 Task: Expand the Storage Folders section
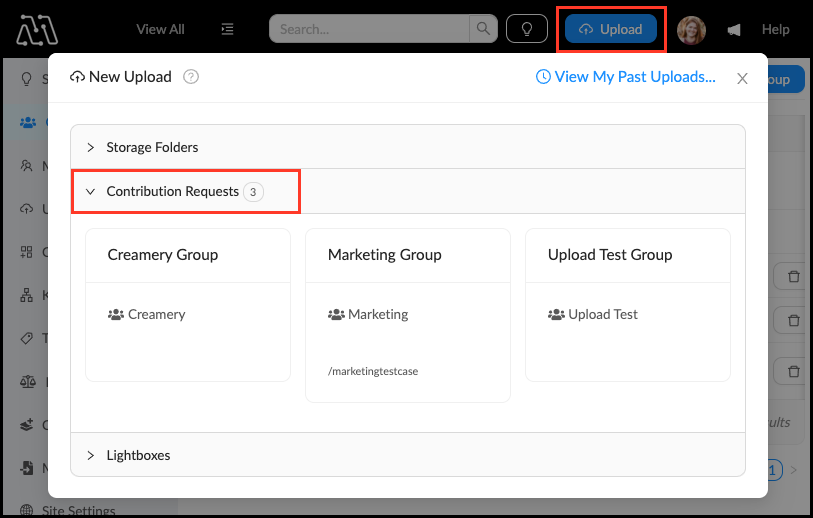click(152, 147)
